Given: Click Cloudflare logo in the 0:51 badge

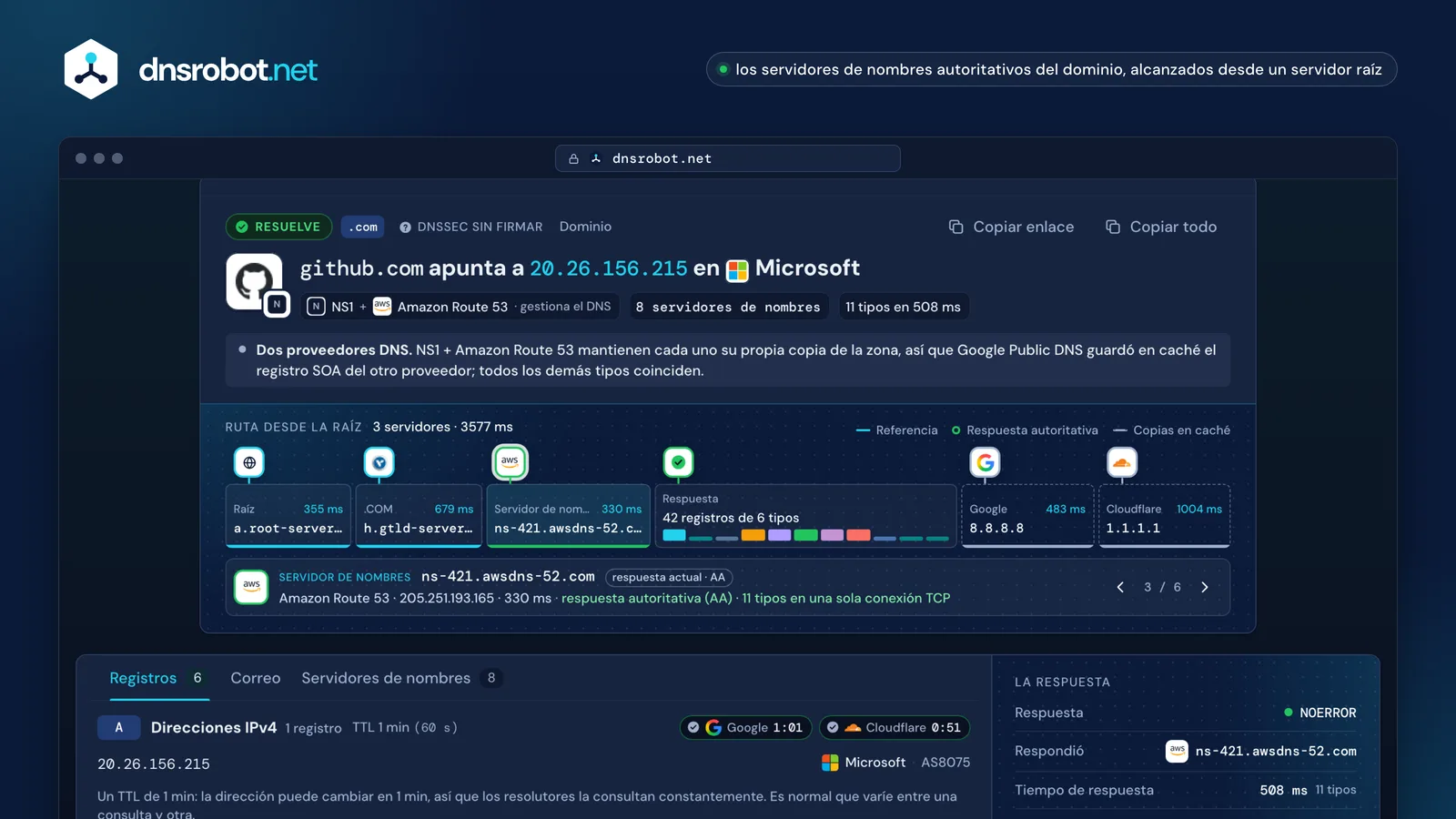Looking at the screenshot, I should 853,727.
